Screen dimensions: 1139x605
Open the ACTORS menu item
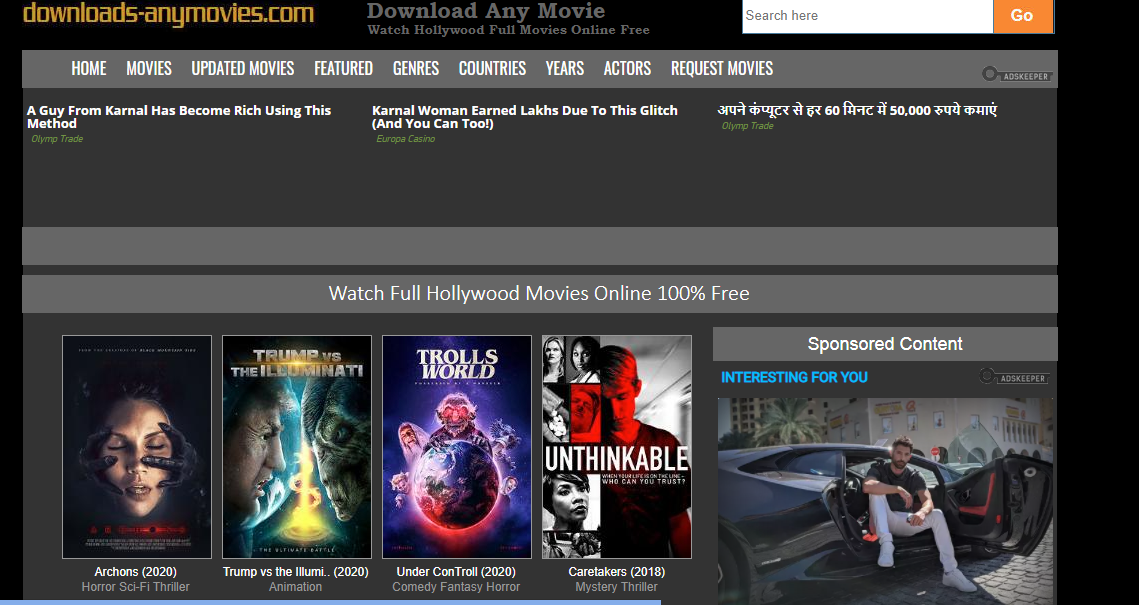click(x=627, y=68)
